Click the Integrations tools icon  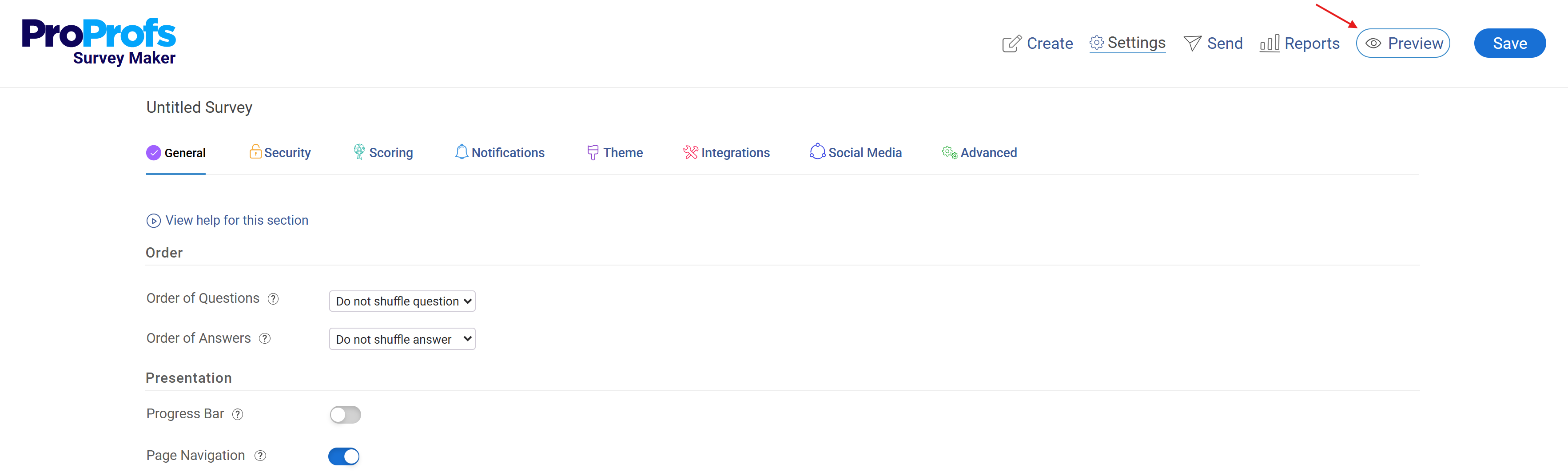[x=690, y=152]
